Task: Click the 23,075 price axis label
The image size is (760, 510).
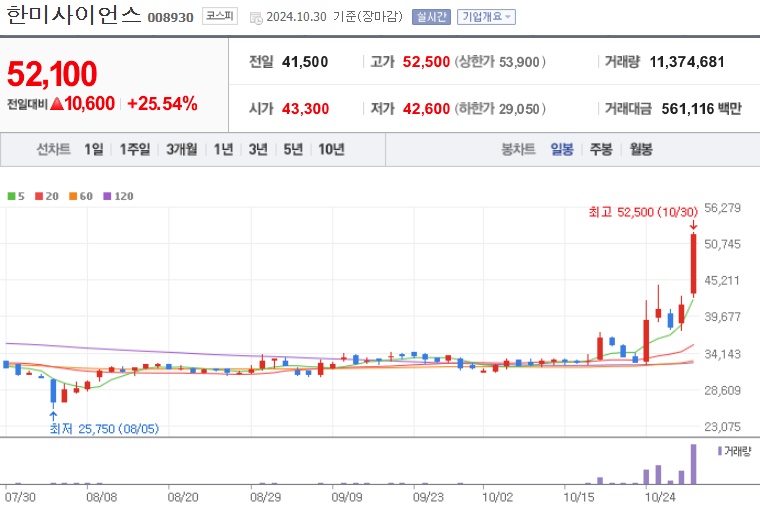Action: (722, 427)
